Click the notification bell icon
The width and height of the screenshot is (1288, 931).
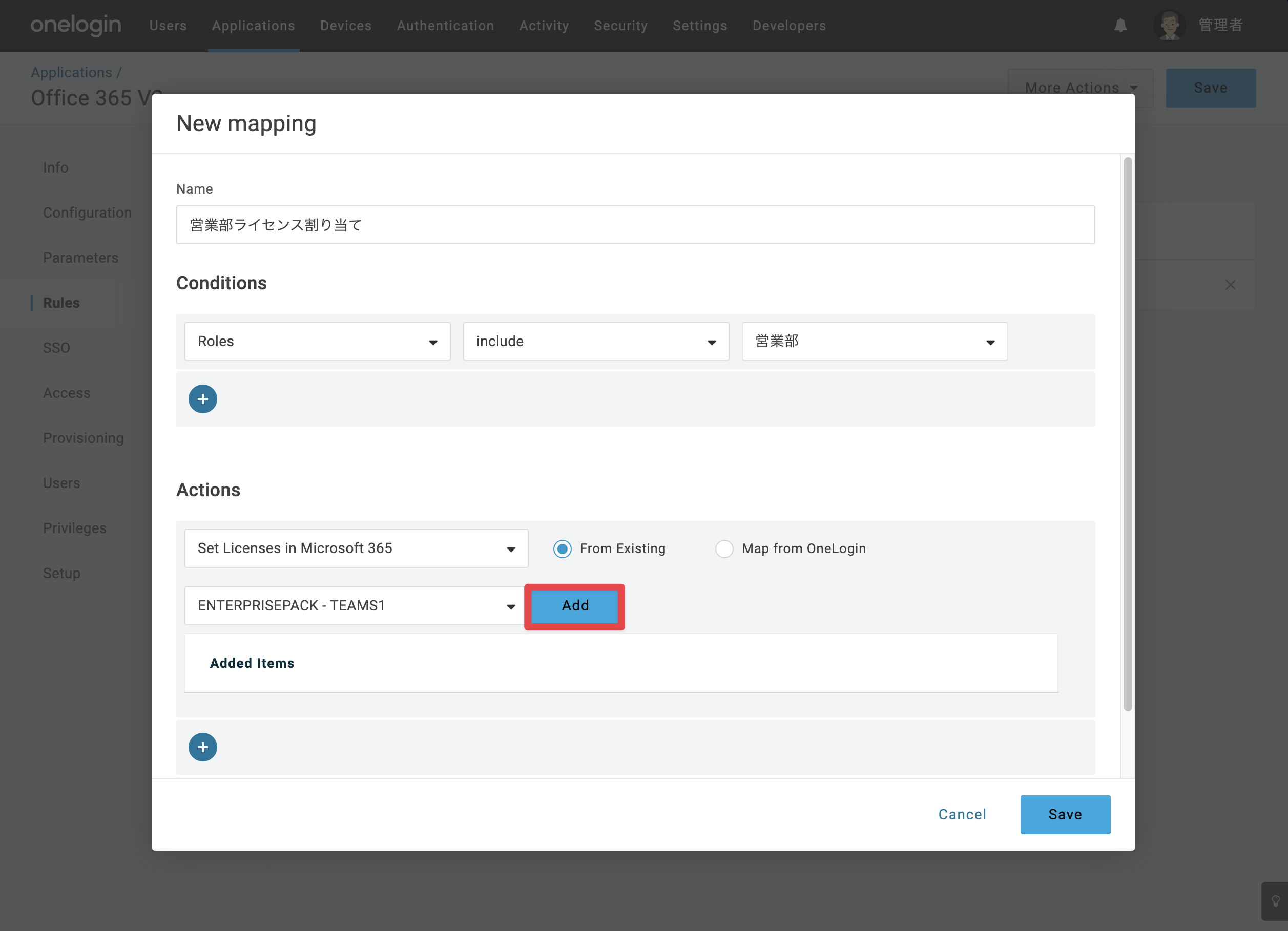[1120, 26]
